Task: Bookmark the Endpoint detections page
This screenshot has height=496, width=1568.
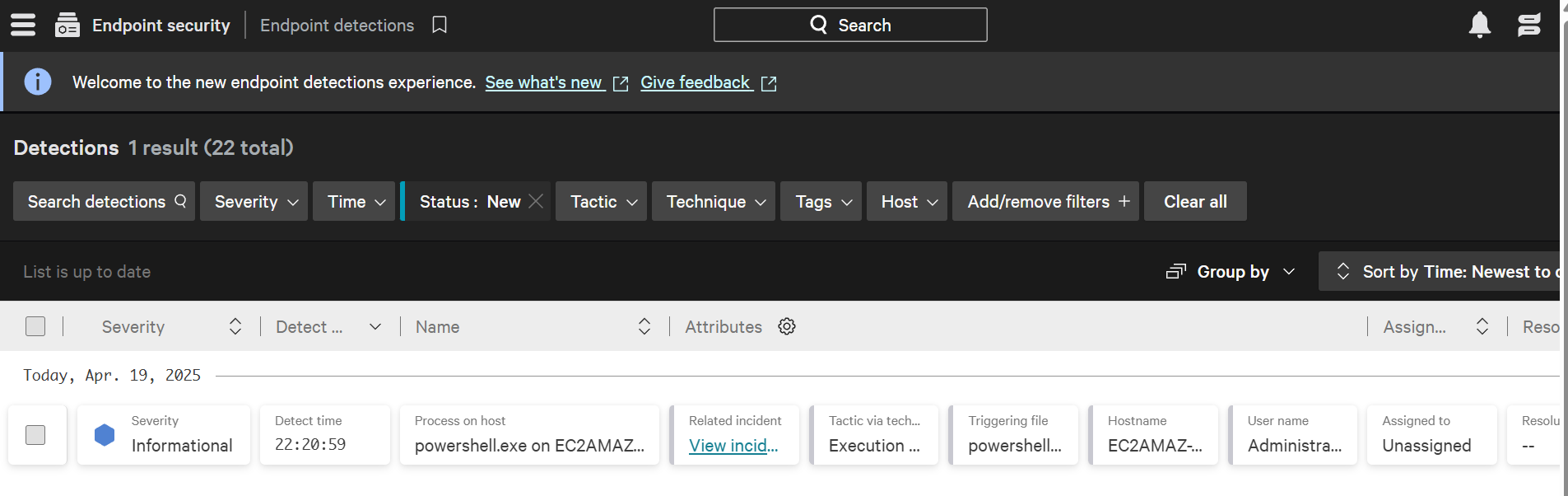Action: coord(440,26)
